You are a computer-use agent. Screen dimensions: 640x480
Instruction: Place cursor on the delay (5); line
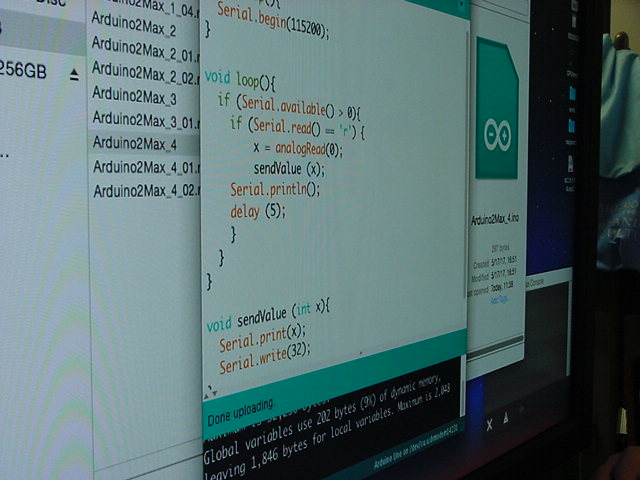pos(258,211)
